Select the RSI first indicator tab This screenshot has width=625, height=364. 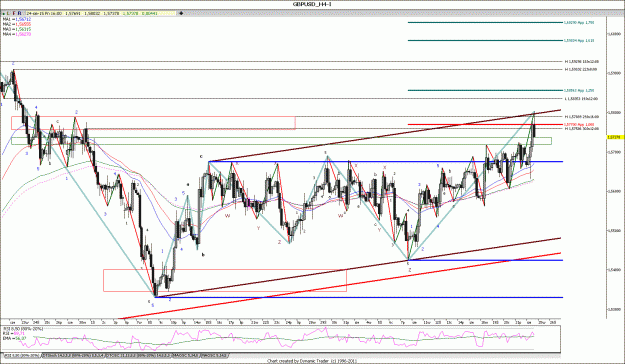click(22, 356)
